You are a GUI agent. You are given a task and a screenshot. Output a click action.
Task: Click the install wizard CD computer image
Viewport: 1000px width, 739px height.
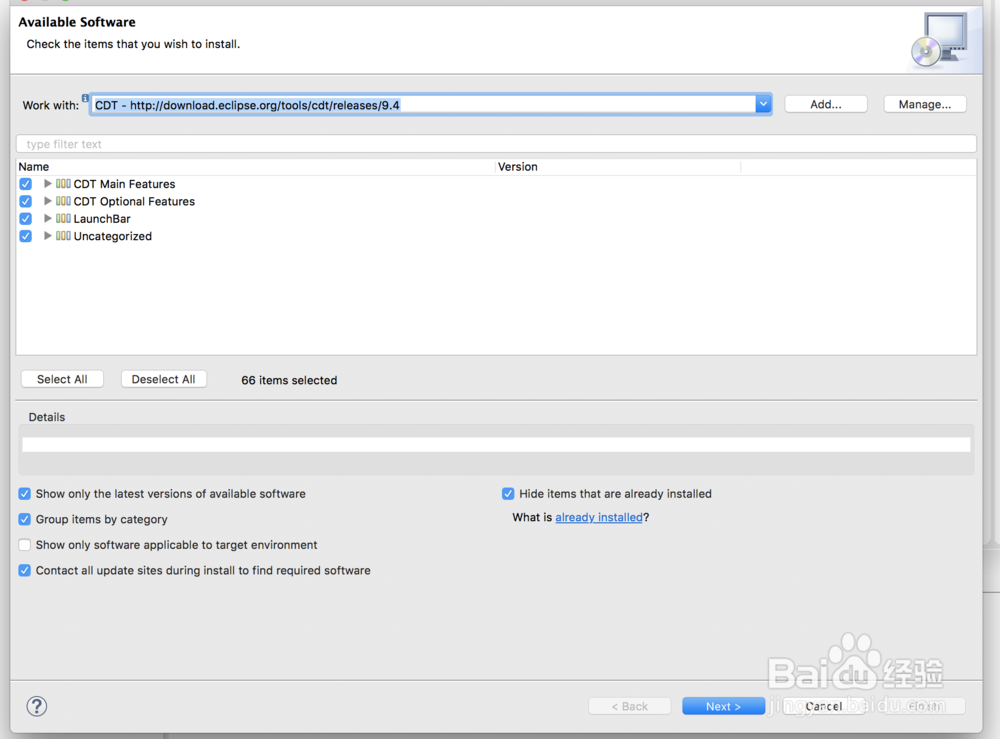940,40
